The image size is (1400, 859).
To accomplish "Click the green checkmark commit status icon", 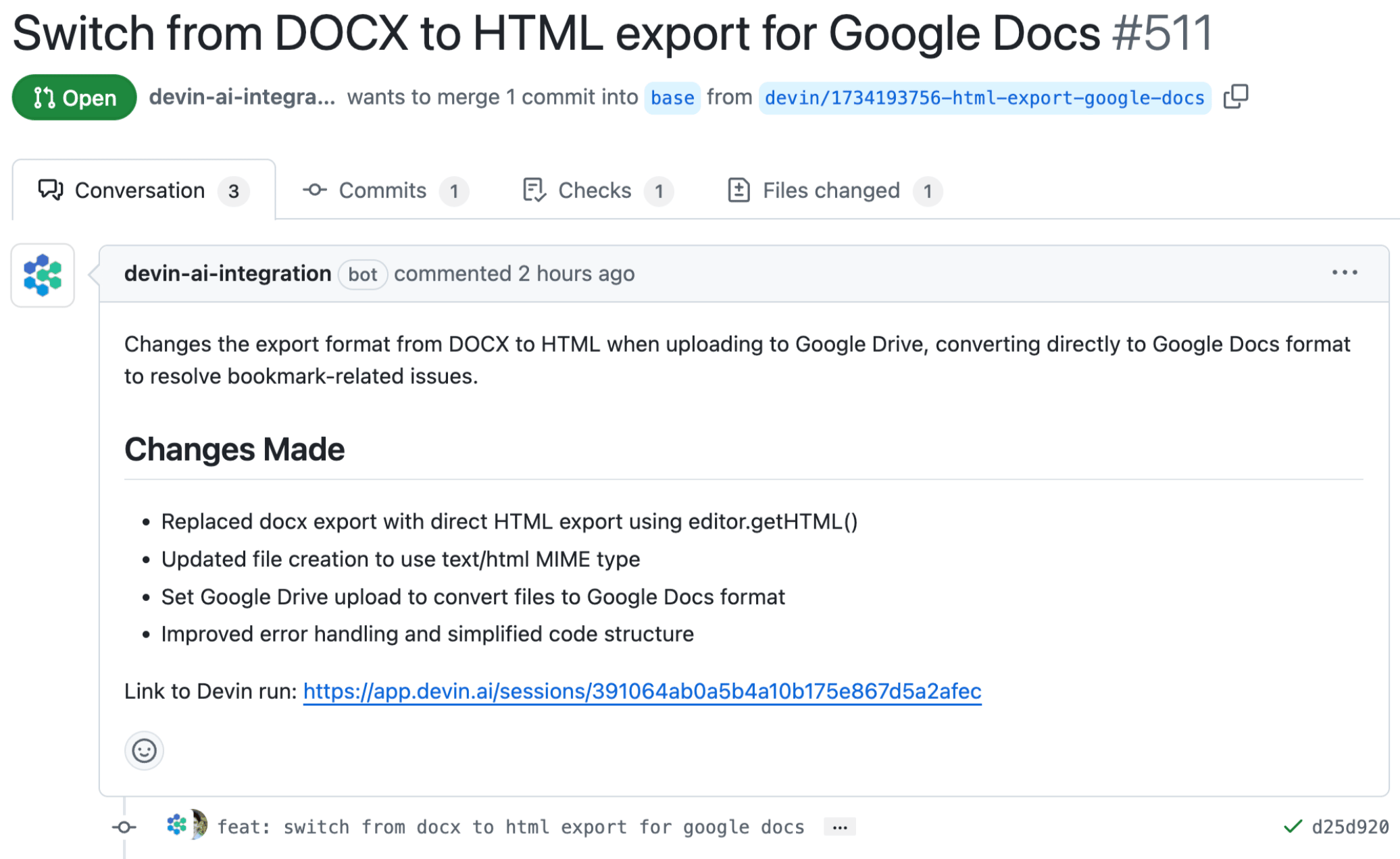I will pos(1293,826).
